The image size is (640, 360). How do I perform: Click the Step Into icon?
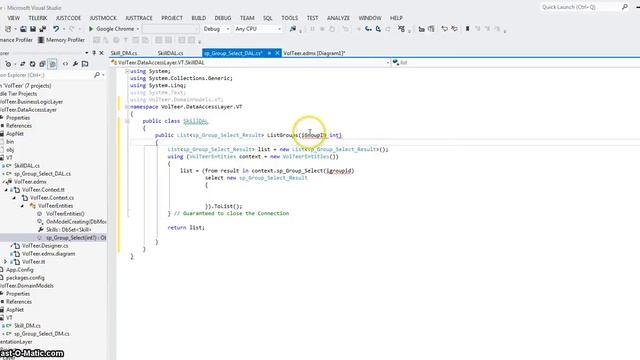point(368,29)
